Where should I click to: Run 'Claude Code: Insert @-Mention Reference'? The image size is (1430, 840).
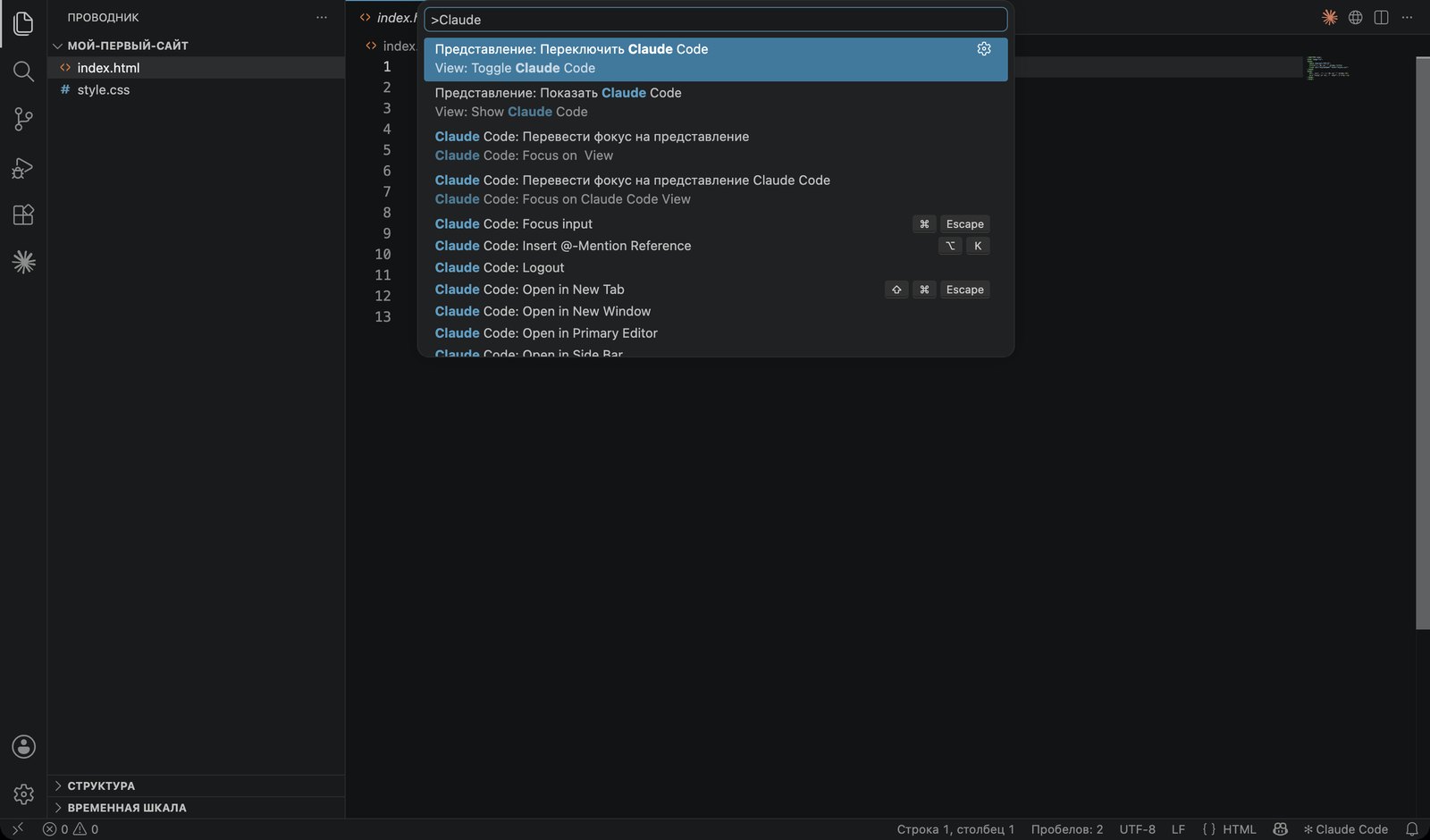(x=716, y=246)
